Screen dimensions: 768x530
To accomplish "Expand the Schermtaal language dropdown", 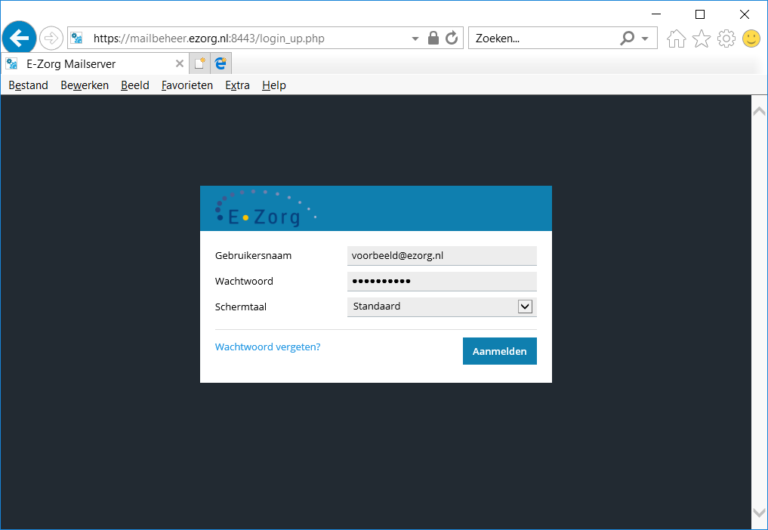I will point(525,306).
